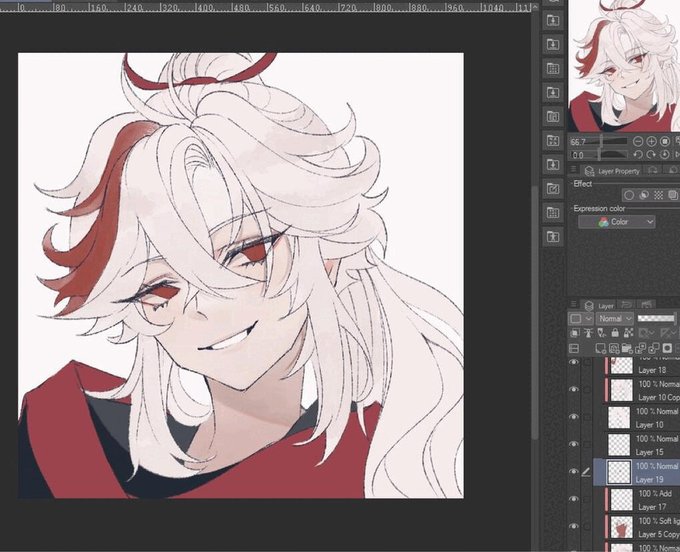Open the bottom material folder with figure icon
This screenshot has width=680, height=552.
point(552,237)
